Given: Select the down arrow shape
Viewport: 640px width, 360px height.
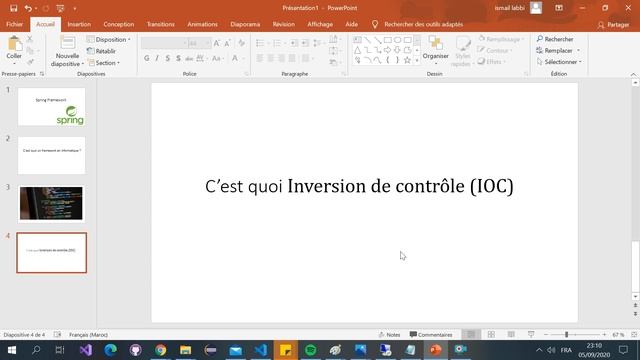Looking at the screenshot, I should tap(398, 50).
